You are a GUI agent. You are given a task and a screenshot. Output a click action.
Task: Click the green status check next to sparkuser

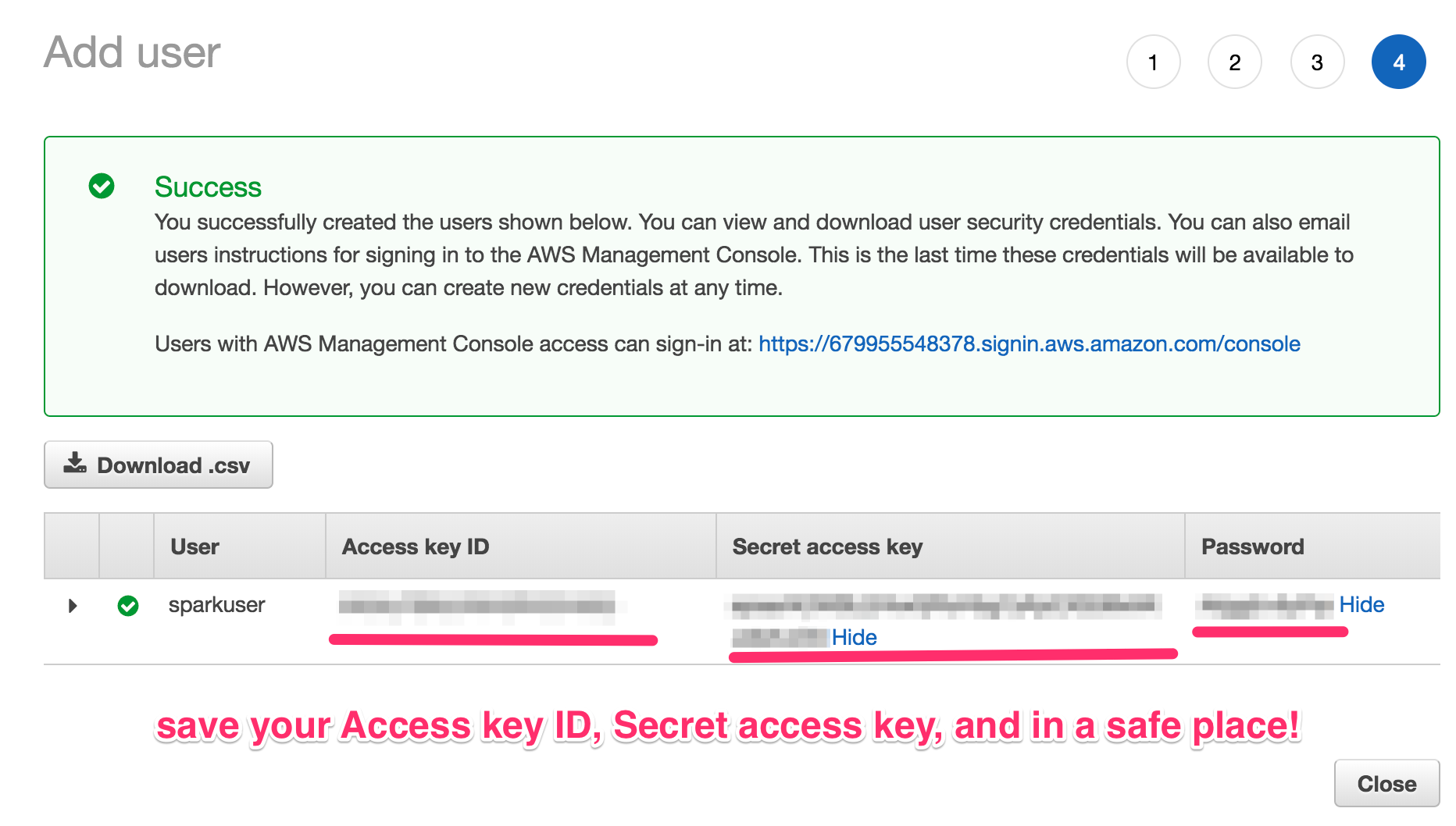(128, 605)
